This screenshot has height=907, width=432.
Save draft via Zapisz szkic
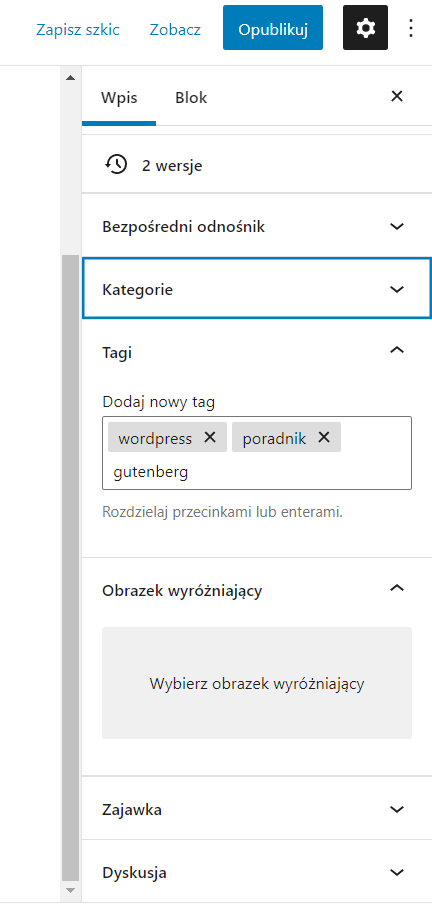[77, 29]
